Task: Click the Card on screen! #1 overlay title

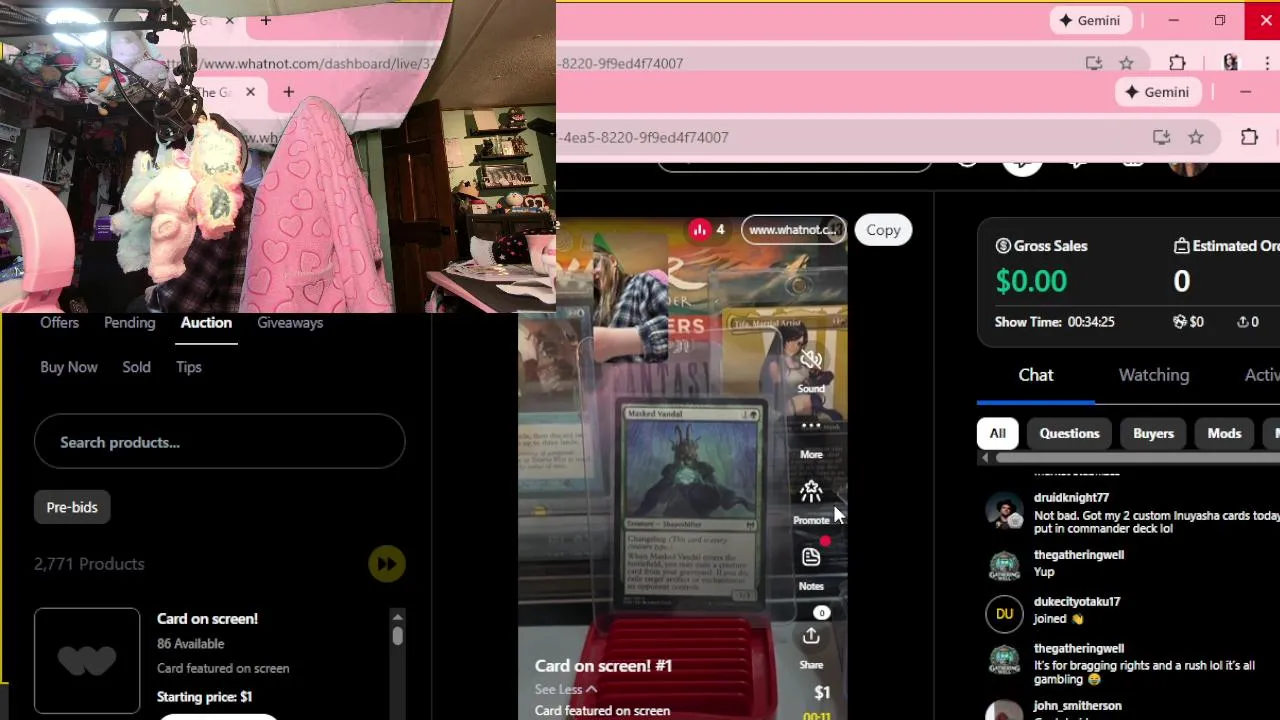Action: pos(603,666)
